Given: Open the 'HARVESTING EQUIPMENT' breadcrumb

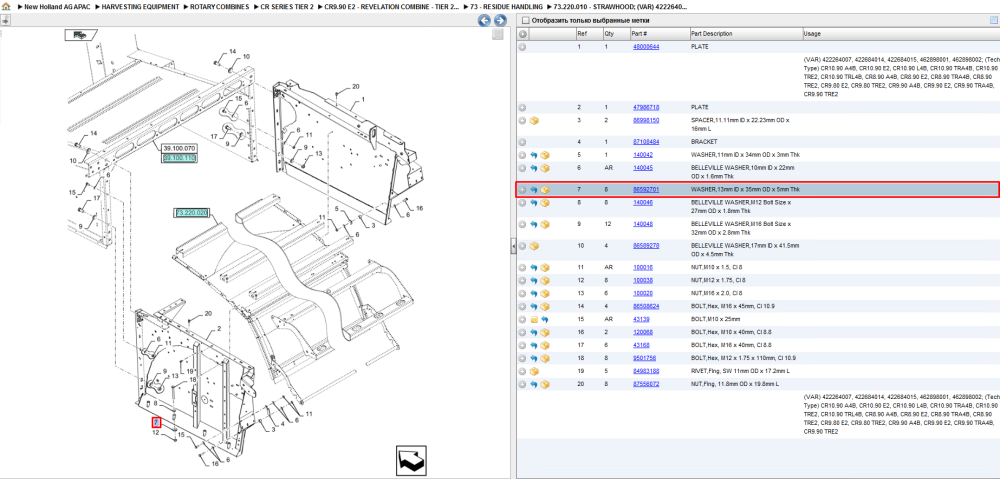Looking at the screenshot, I should [x=142, y=6].
